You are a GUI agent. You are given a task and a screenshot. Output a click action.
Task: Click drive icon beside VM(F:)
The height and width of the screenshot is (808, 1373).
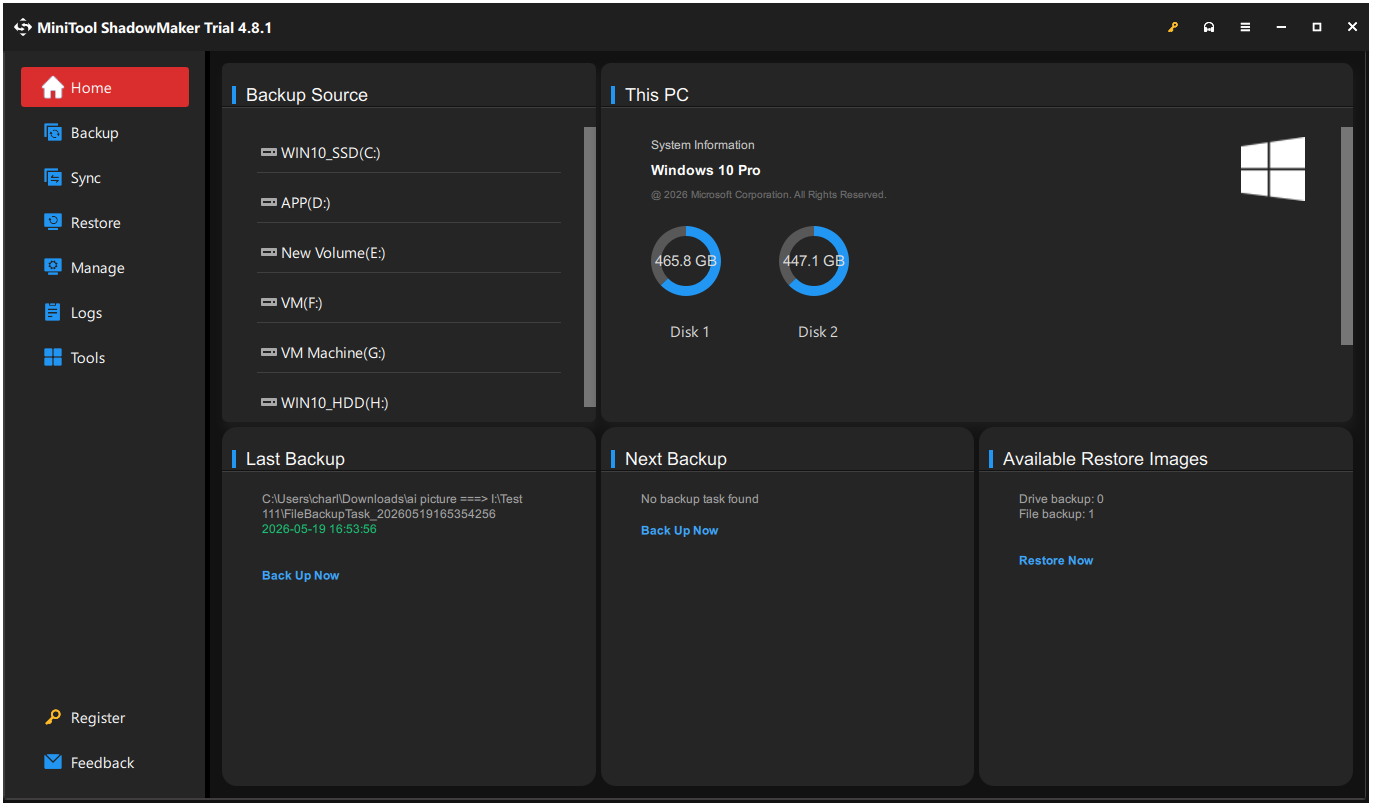click(x=269, y=303)
